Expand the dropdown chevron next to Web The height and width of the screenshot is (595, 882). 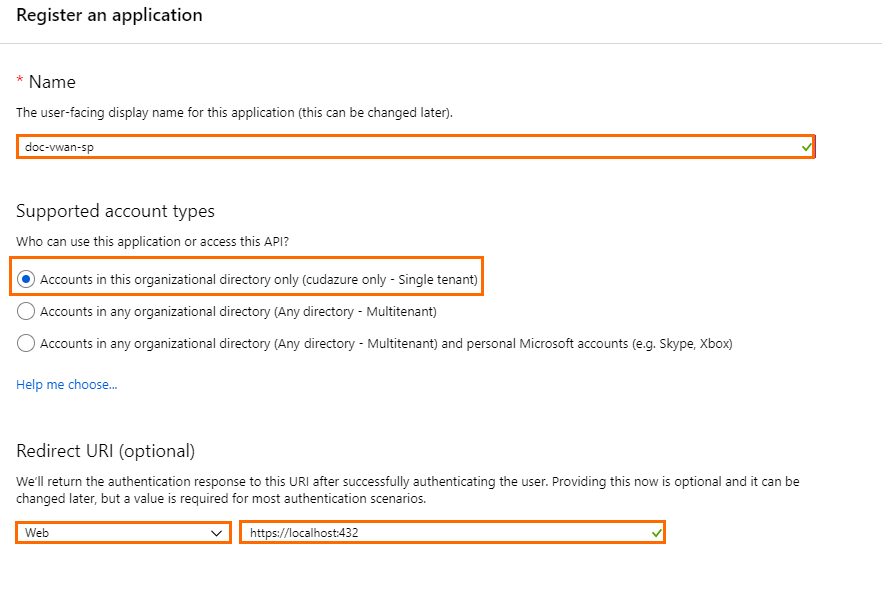pyautogui.click(x=216, y=533)
